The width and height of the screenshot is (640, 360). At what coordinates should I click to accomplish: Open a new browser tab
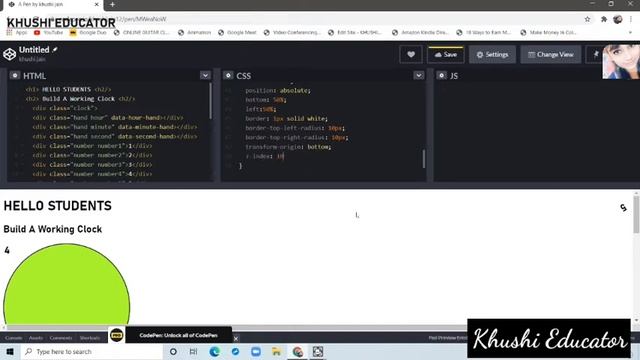click(112, 4)
